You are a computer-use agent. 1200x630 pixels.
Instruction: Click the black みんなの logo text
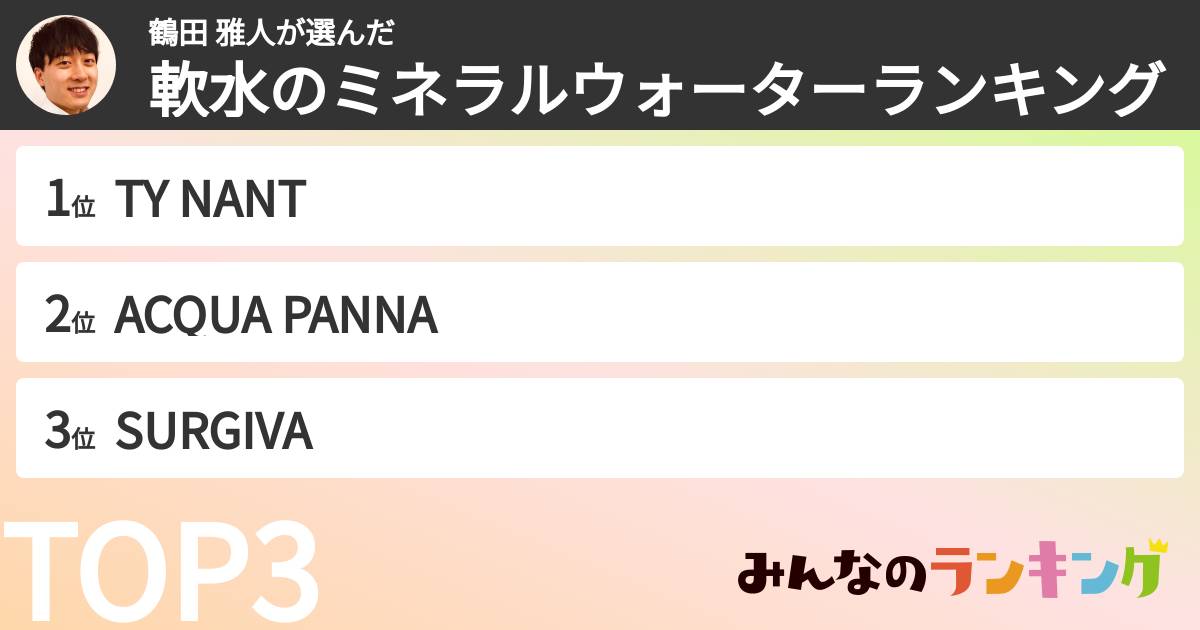pos(828,575)
